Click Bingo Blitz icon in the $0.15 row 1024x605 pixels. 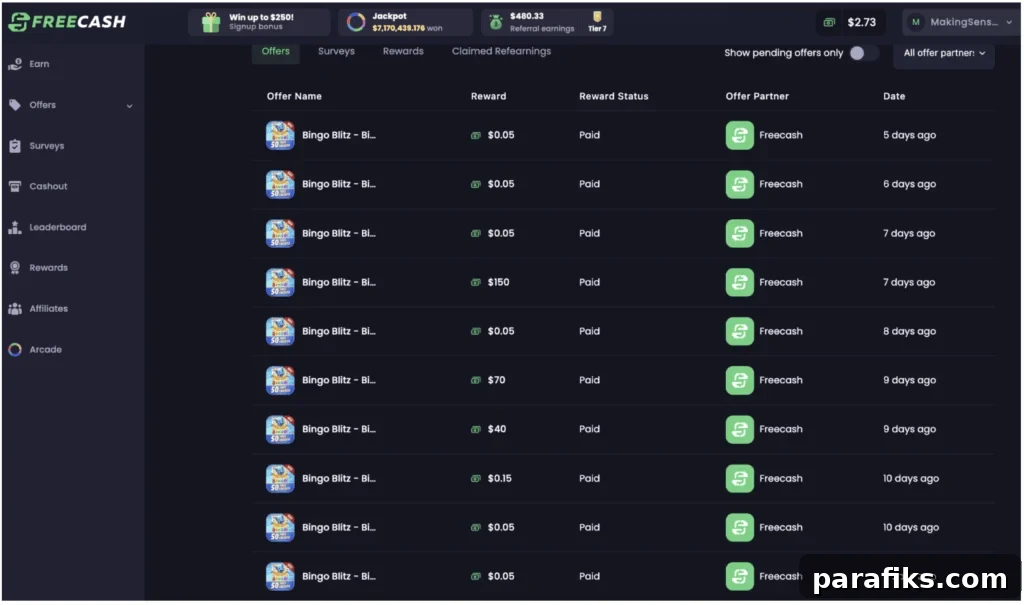pos(280,478)
